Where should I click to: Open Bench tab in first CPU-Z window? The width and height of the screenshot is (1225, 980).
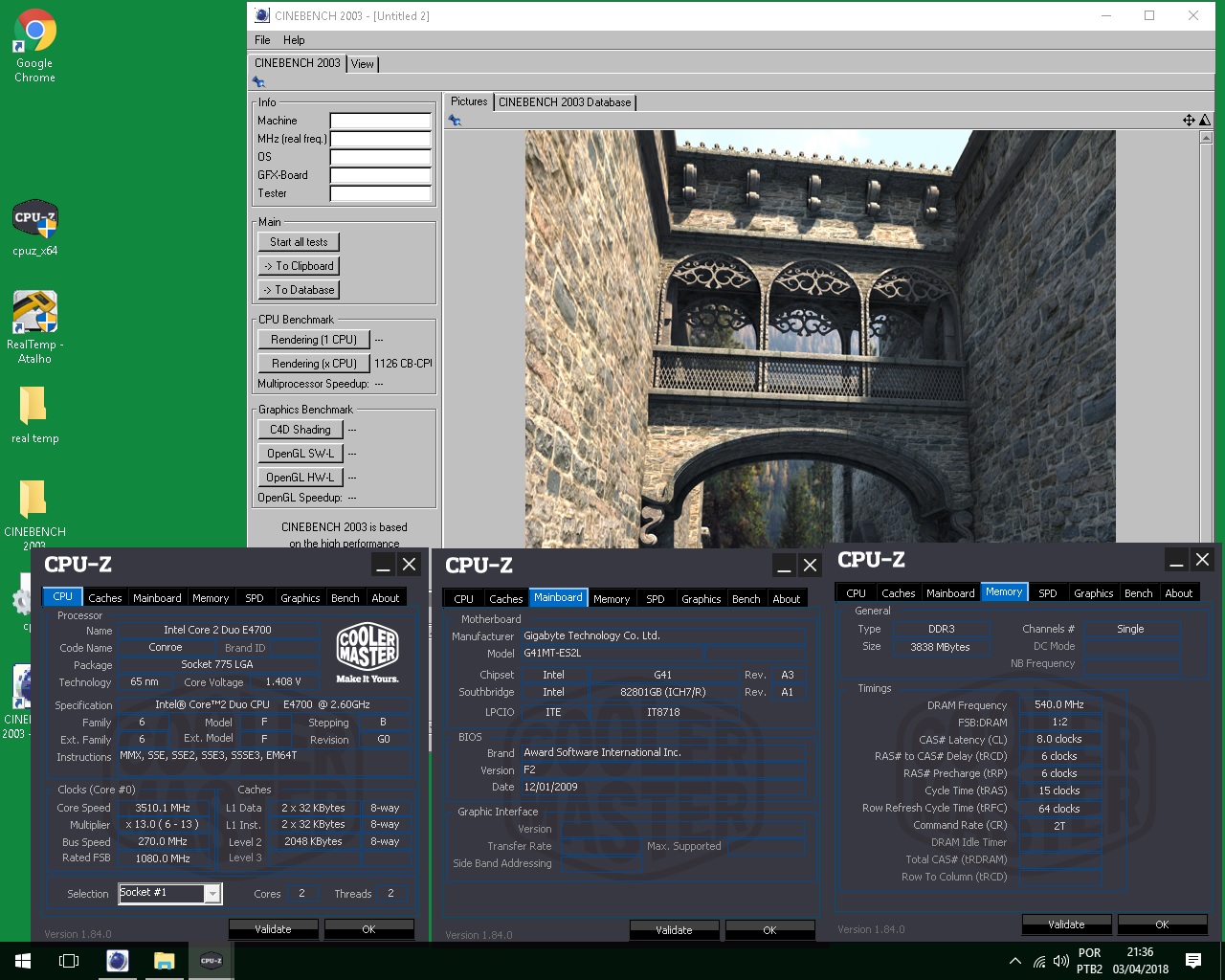345,598
